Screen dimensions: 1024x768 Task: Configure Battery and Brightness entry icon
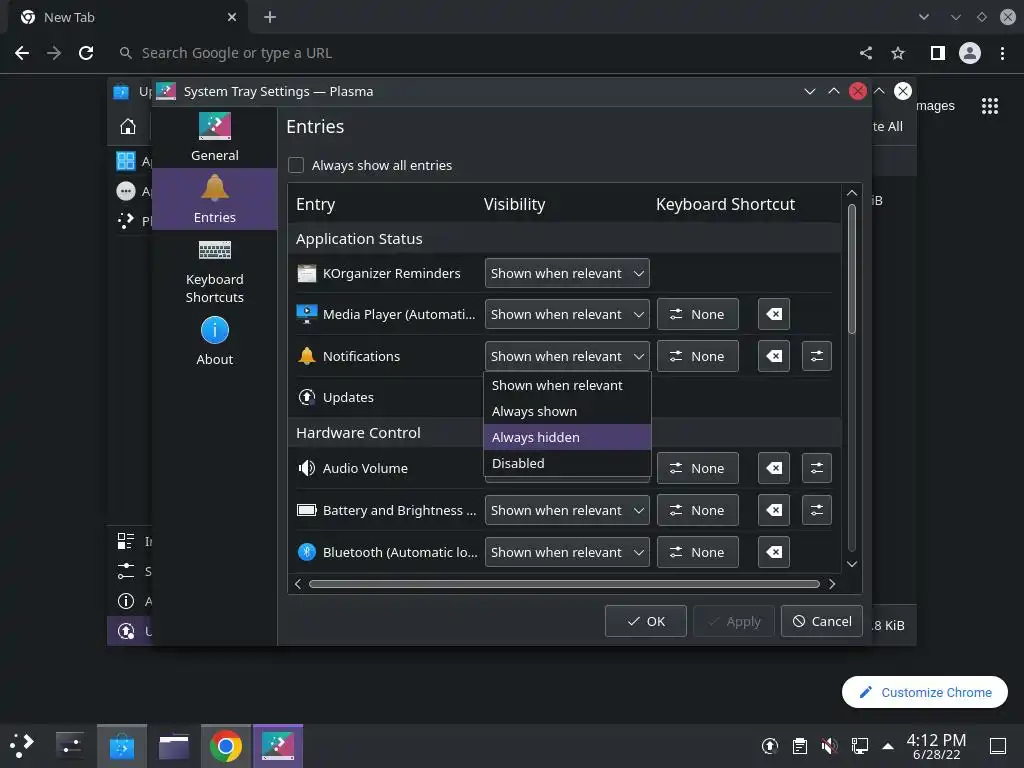pos(816,510)
